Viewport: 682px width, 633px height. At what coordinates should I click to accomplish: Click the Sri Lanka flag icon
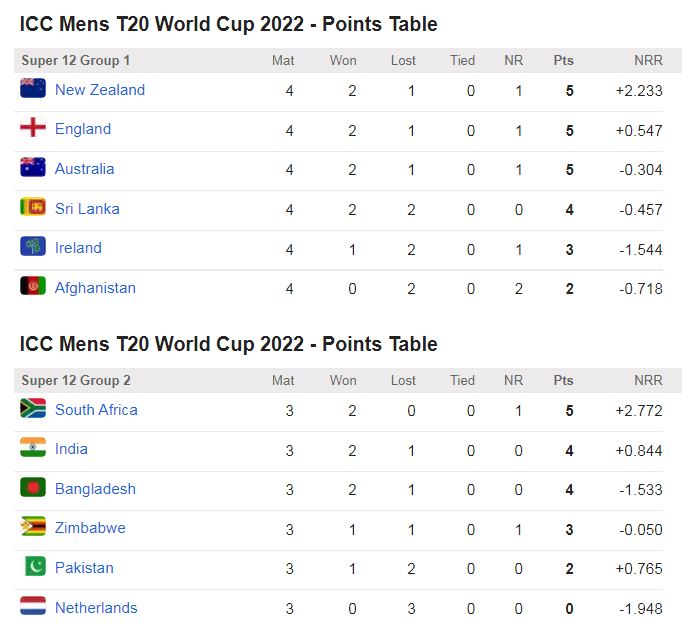[x=33, y=208]
